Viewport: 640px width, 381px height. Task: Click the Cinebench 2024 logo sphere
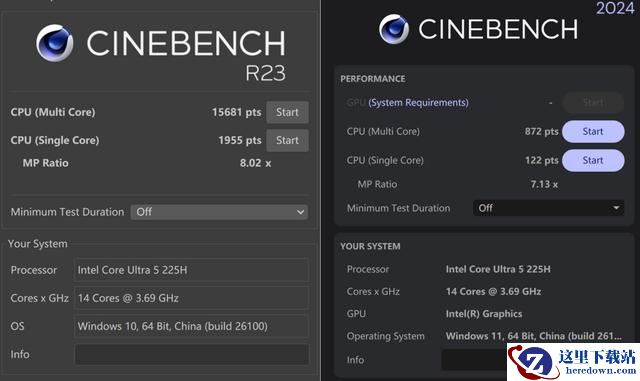coord(394,29)
